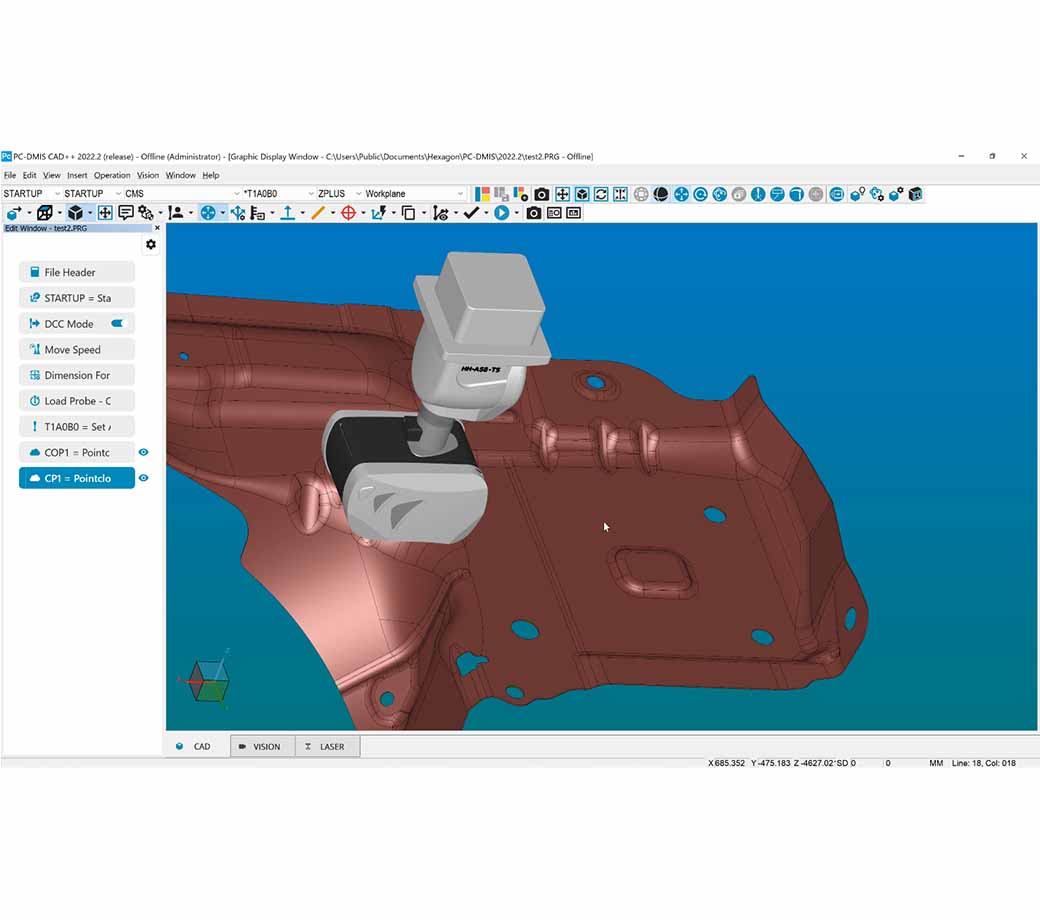This screenshot has width=1040, height=920.
Task: Click the solid shaded cube icon
Action: [x=75, y=213]
